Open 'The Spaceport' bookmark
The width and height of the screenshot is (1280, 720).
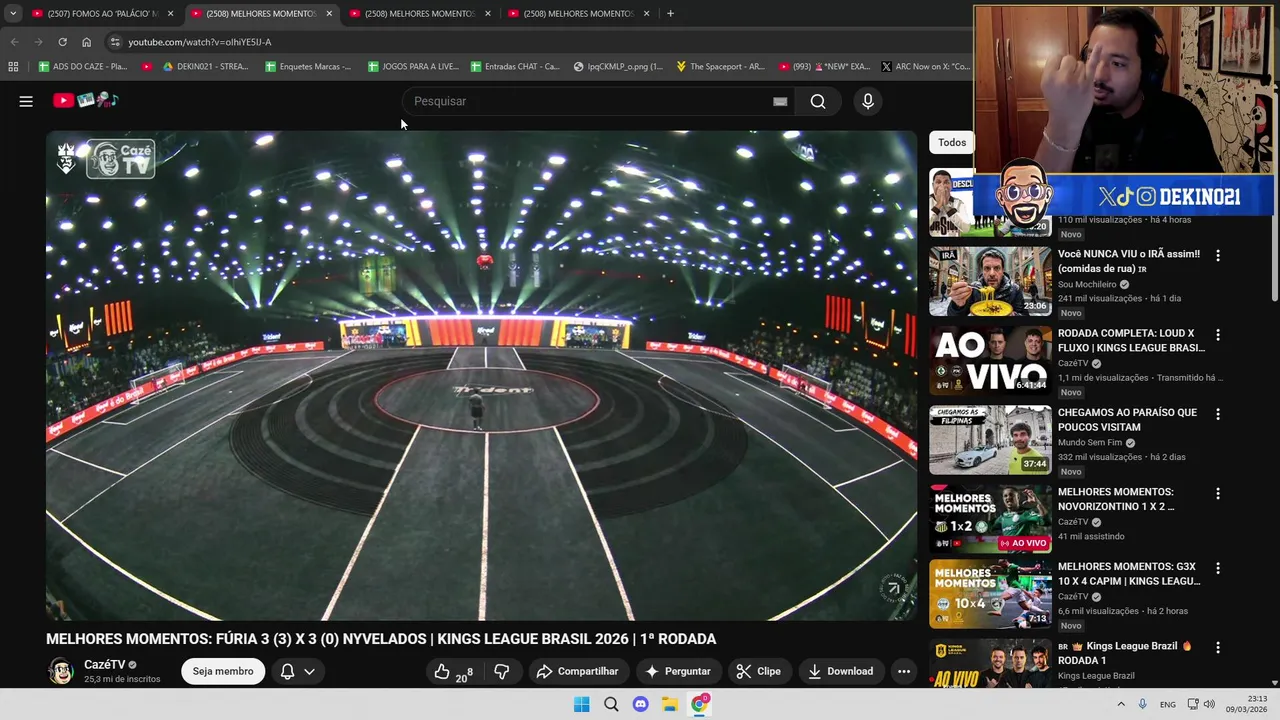pyautogui.click(x=720, y=67)
